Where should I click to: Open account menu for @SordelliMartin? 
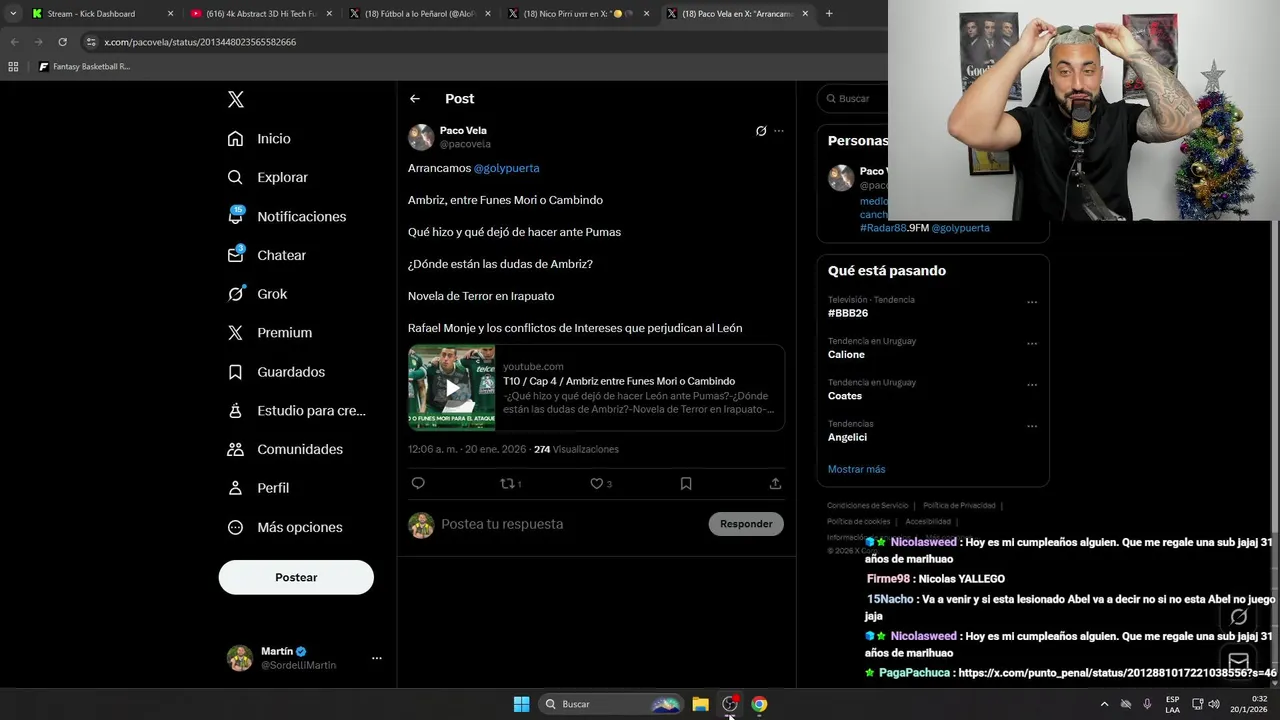pos(304,658)
